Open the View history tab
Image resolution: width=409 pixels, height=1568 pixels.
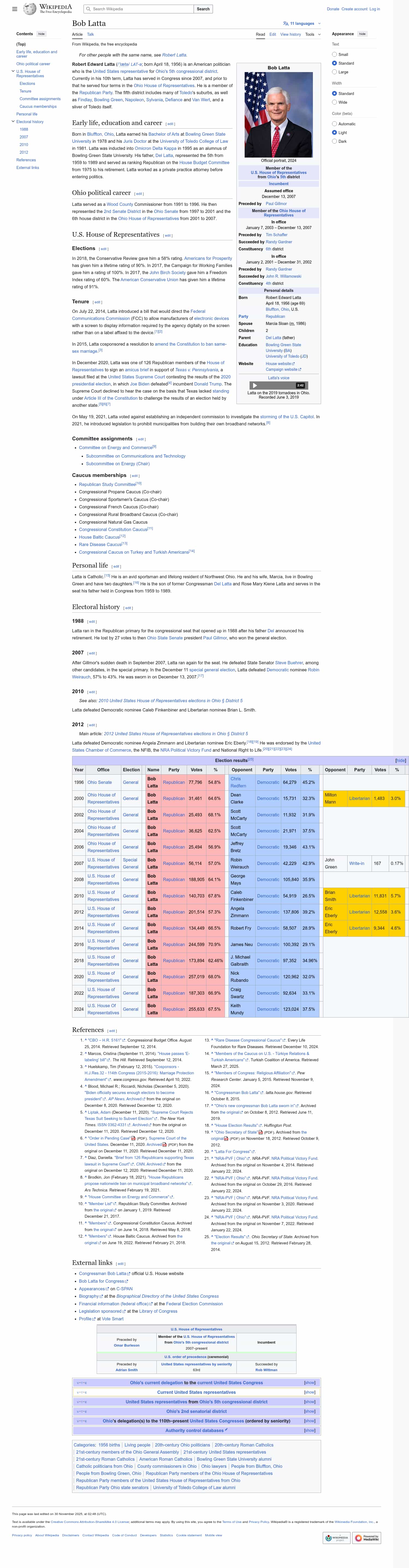pos(290,35)
